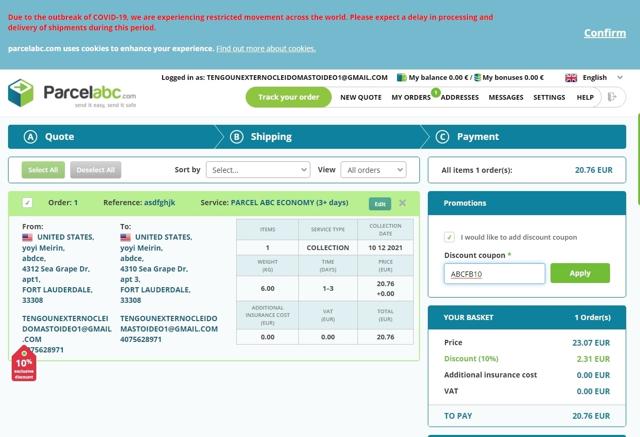This screenshot has width=640, height=437.
Task: Click the My bonuses coins icon
Action: tap(477, 78)
